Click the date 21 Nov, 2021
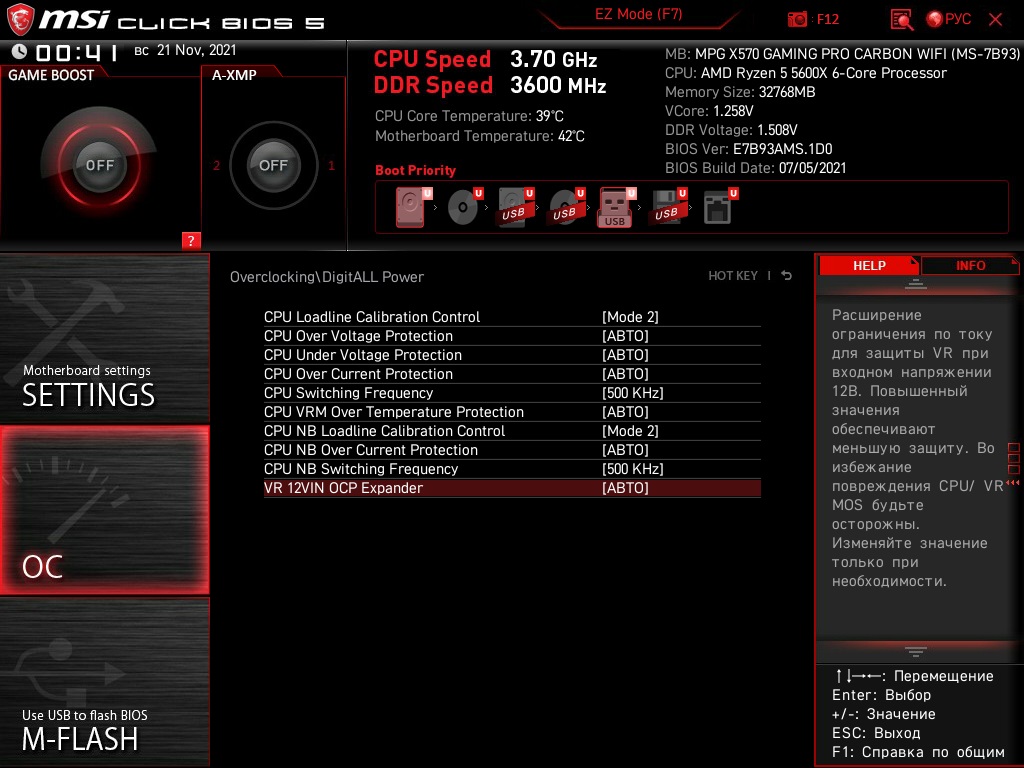The image size is (1024, 768). [x=197, y=50]
